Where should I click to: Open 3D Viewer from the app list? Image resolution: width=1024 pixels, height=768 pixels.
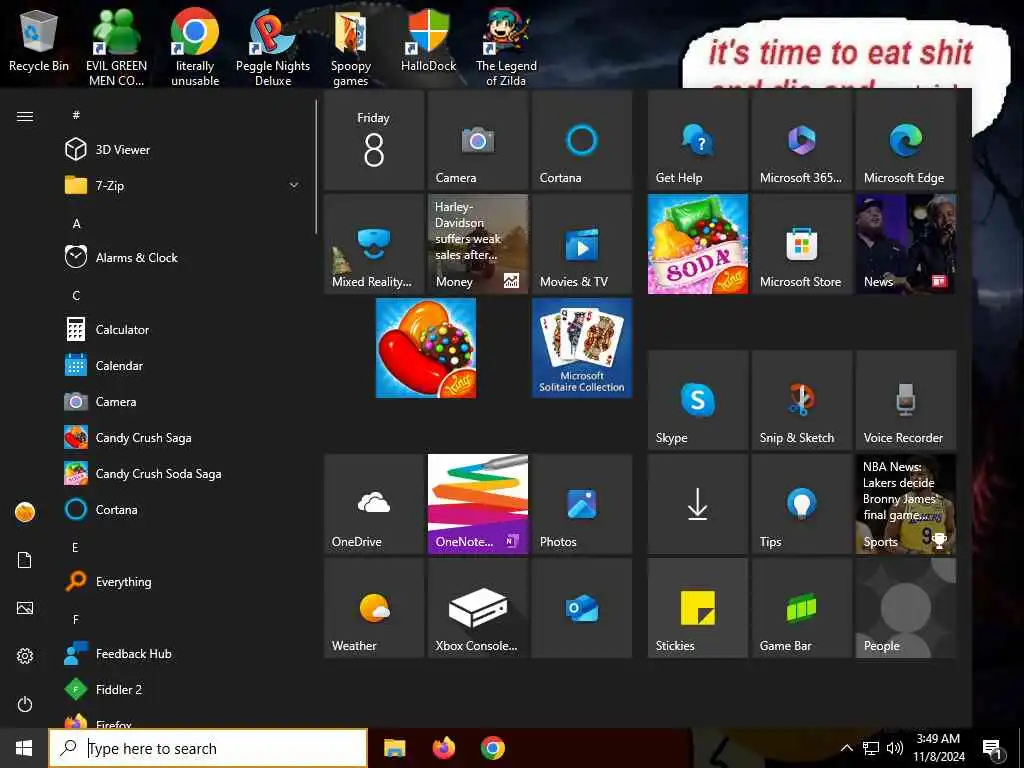(183, 150)
